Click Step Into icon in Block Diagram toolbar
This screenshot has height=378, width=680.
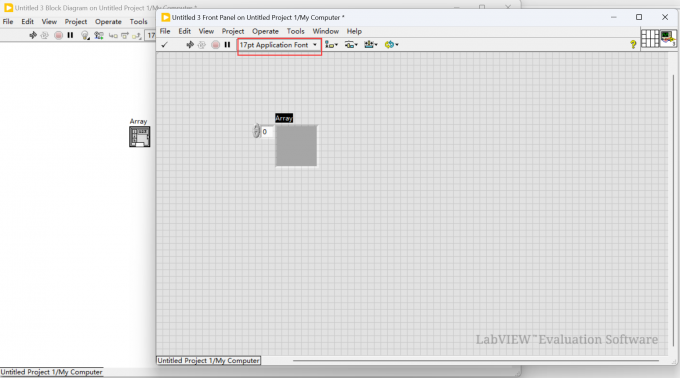pyautogui.click(x=113, y=35)
